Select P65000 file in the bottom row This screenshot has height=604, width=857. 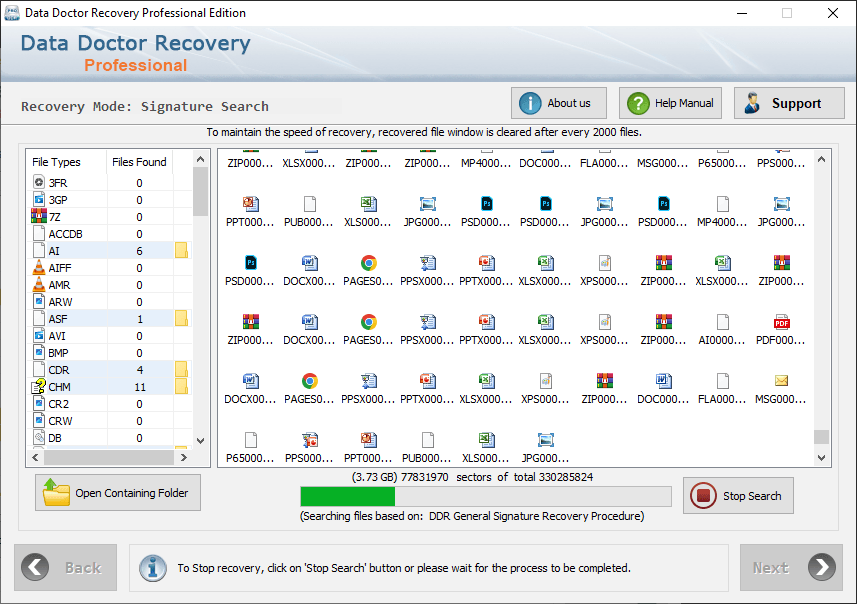coord(250,440)
